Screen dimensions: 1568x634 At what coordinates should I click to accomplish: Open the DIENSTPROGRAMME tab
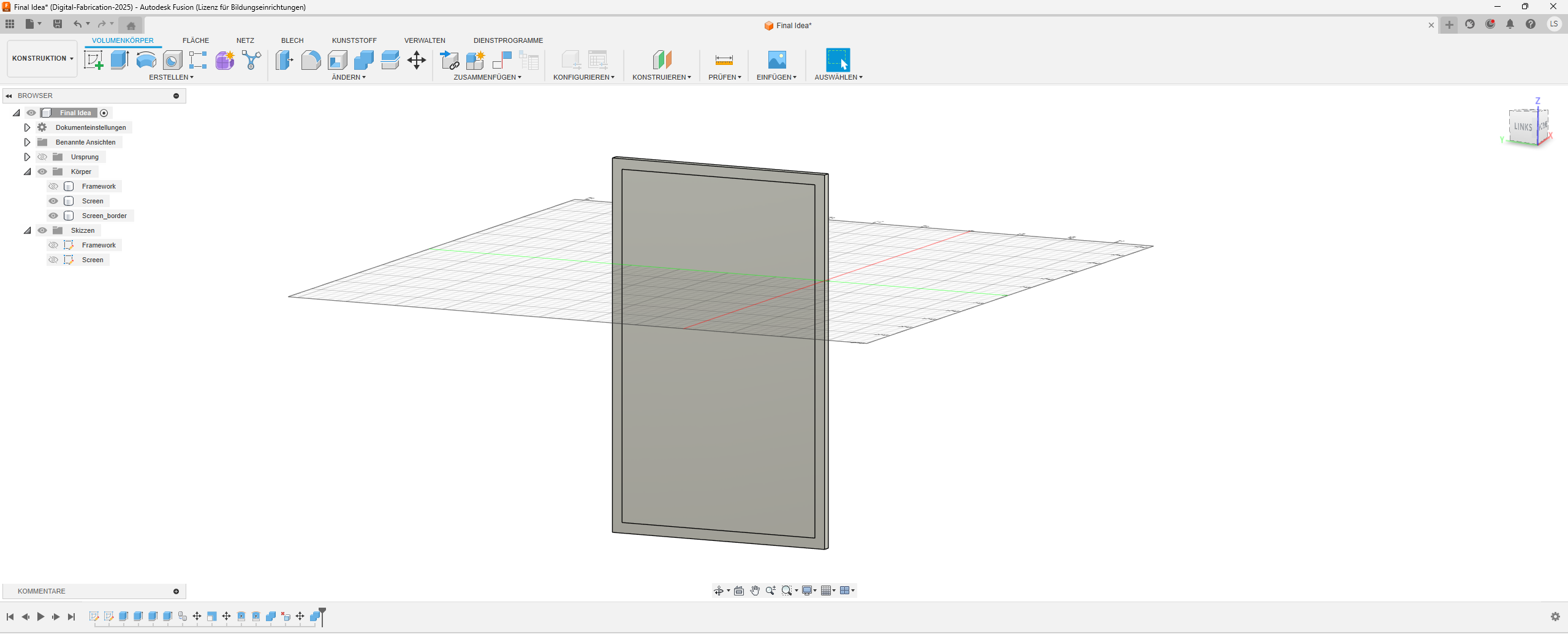[508, 40]
